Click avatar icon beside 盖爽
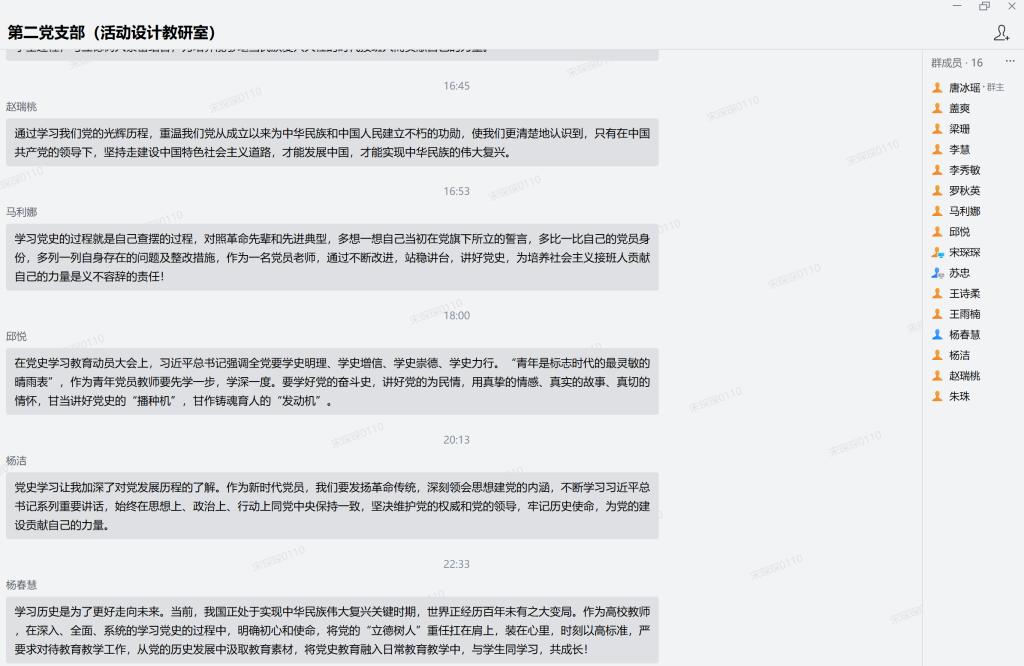The height and width of the screenshot is (666, 1024). point(937,108)
